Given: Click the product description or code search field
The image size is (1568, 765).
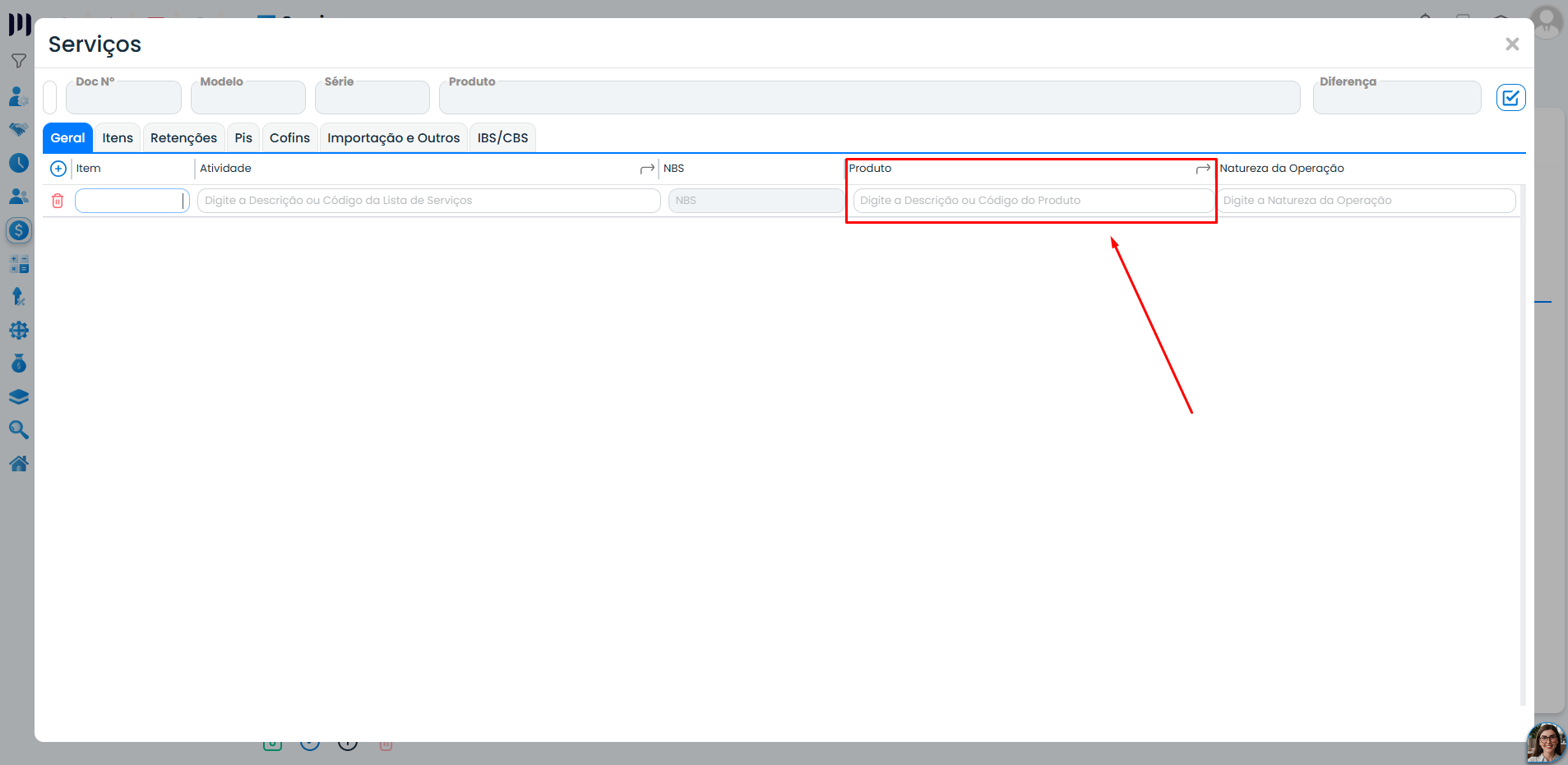Looking at the screenshot, I should coord(1033,201).
